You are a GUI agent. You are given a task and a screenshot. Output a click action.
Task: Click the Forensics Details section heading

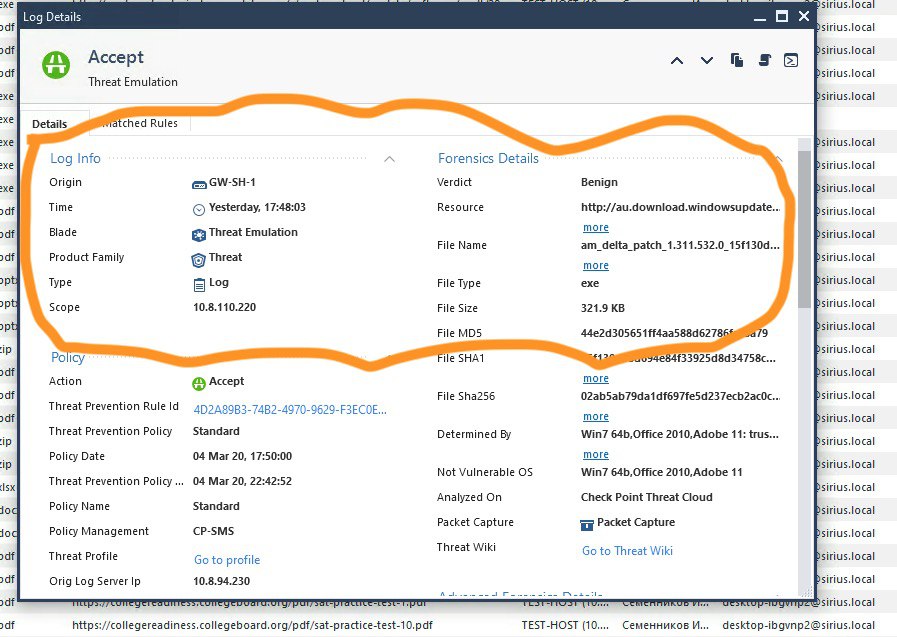488,158
